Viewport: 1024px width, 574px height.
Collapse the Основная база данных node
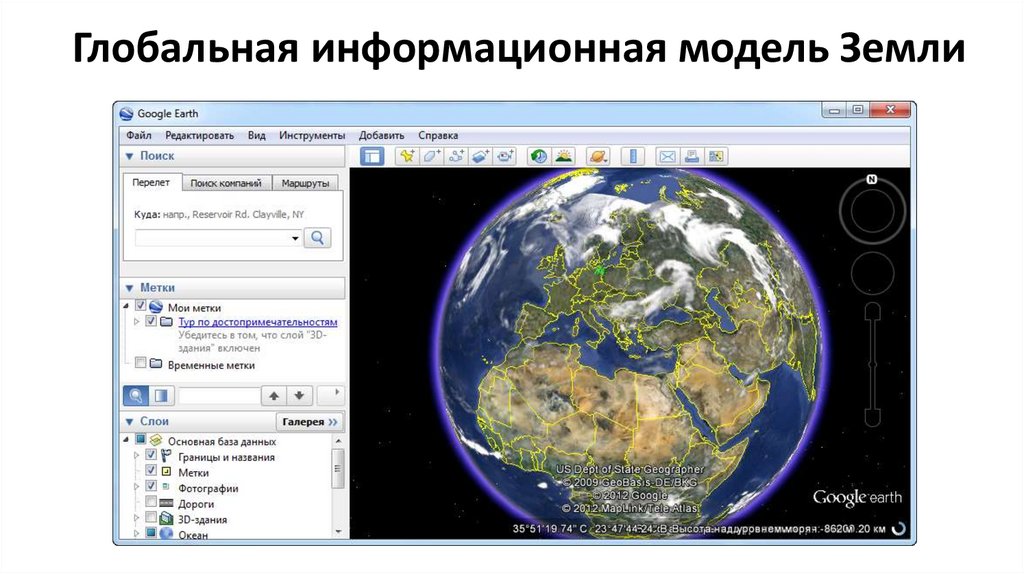click(127, 440)
